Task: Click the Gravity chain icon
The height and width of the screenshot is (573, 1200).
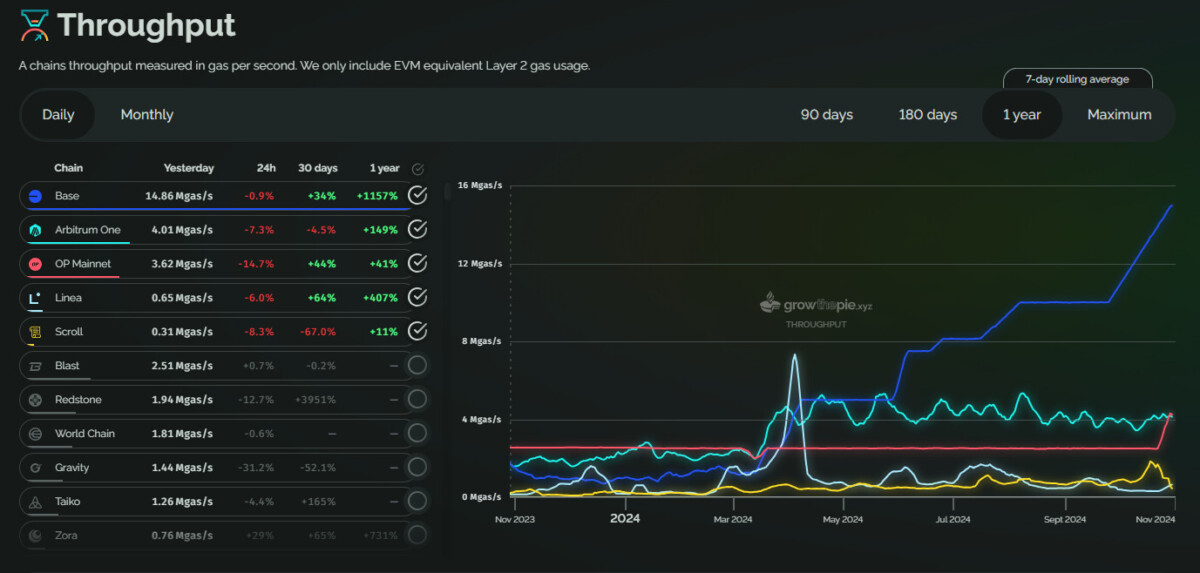Action: point(35,468)
